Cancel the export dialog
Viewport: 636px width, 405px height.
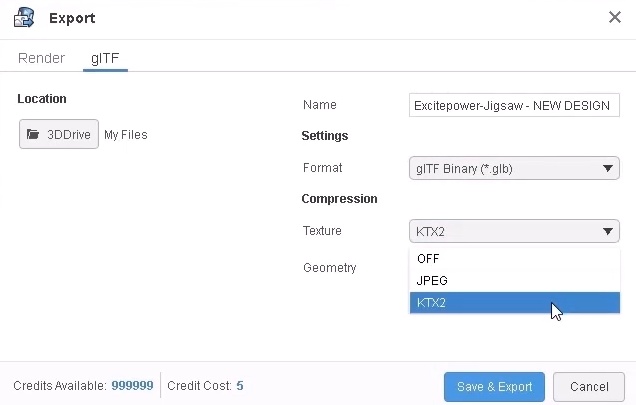coord(589,387)
